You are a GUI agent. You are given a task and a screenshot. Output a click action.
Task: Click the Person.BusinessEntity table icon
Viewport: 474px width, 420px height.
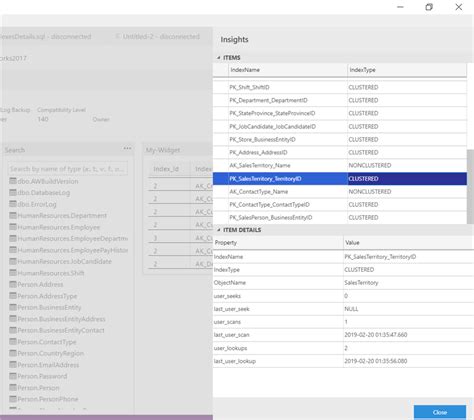point(13,307)
